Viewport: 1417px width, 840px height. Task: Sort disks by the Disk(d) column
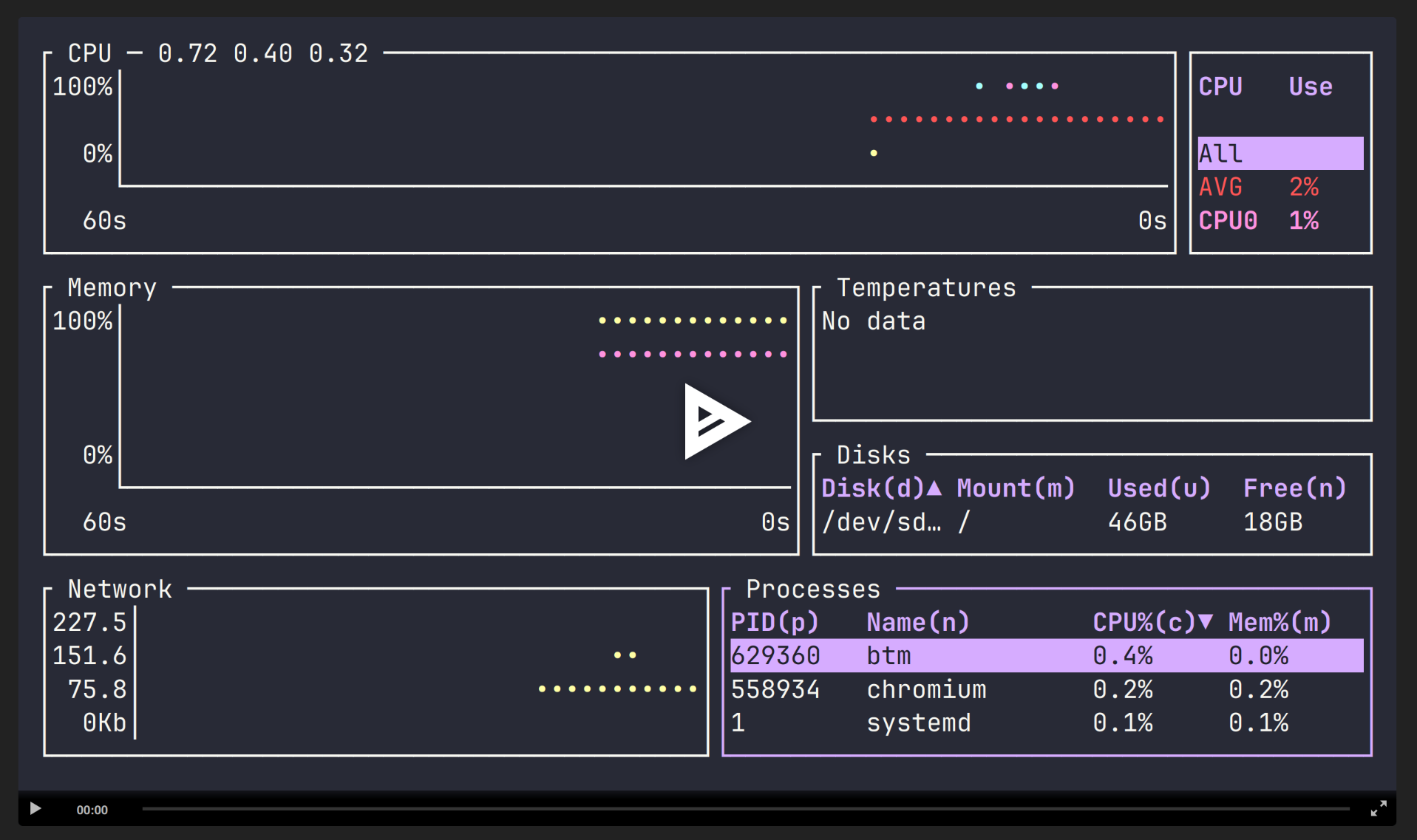[x=881, y=488]
